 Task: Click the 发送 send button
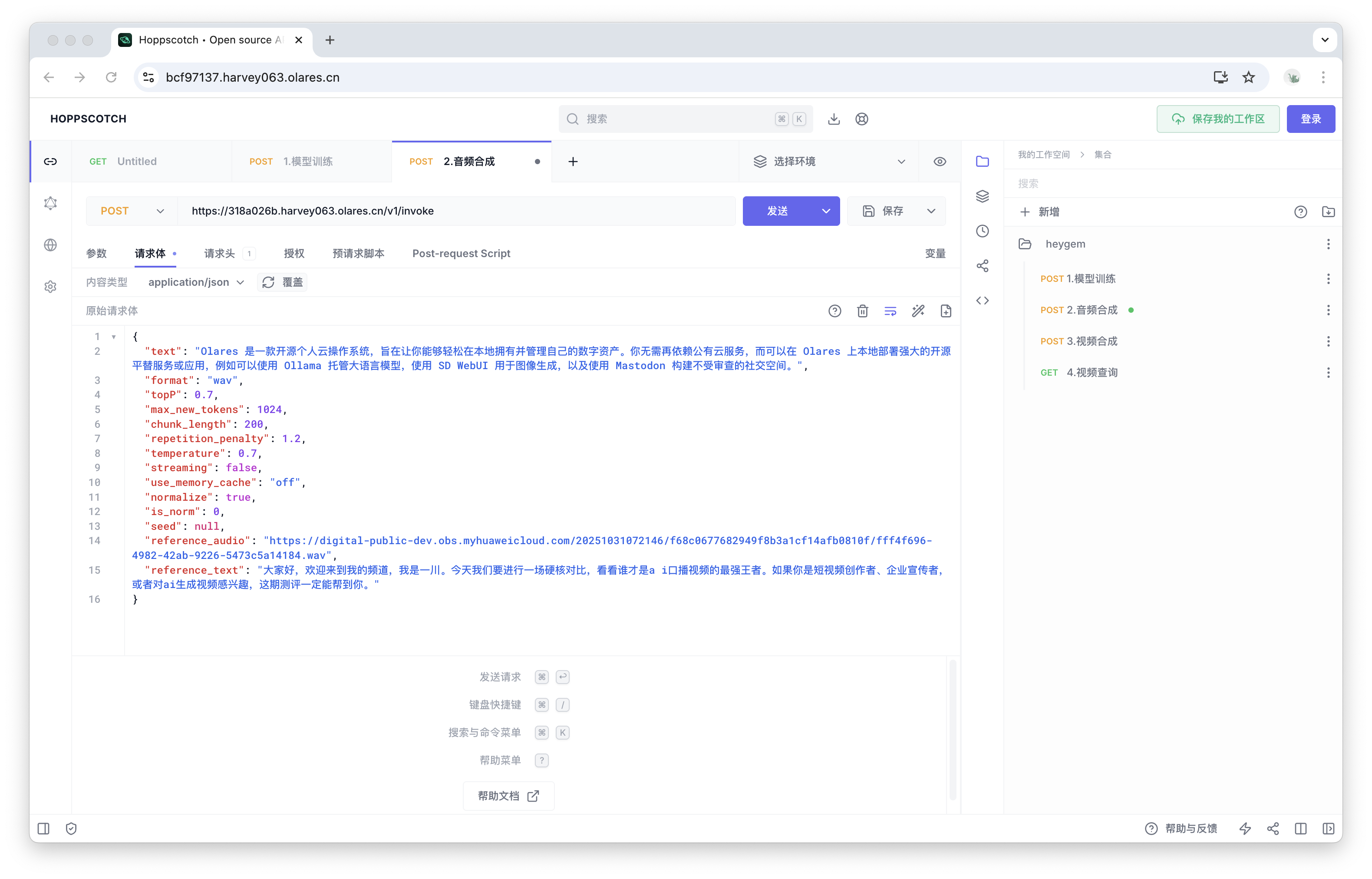(778, 211)
